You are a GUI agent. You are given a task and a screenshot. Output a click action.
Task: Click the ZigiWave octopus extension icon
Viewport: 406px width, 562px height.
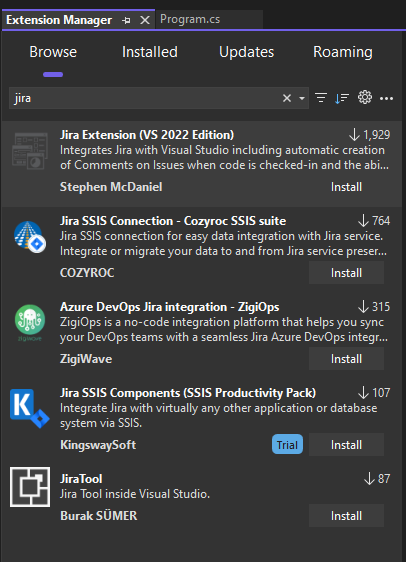click(30, 322)
